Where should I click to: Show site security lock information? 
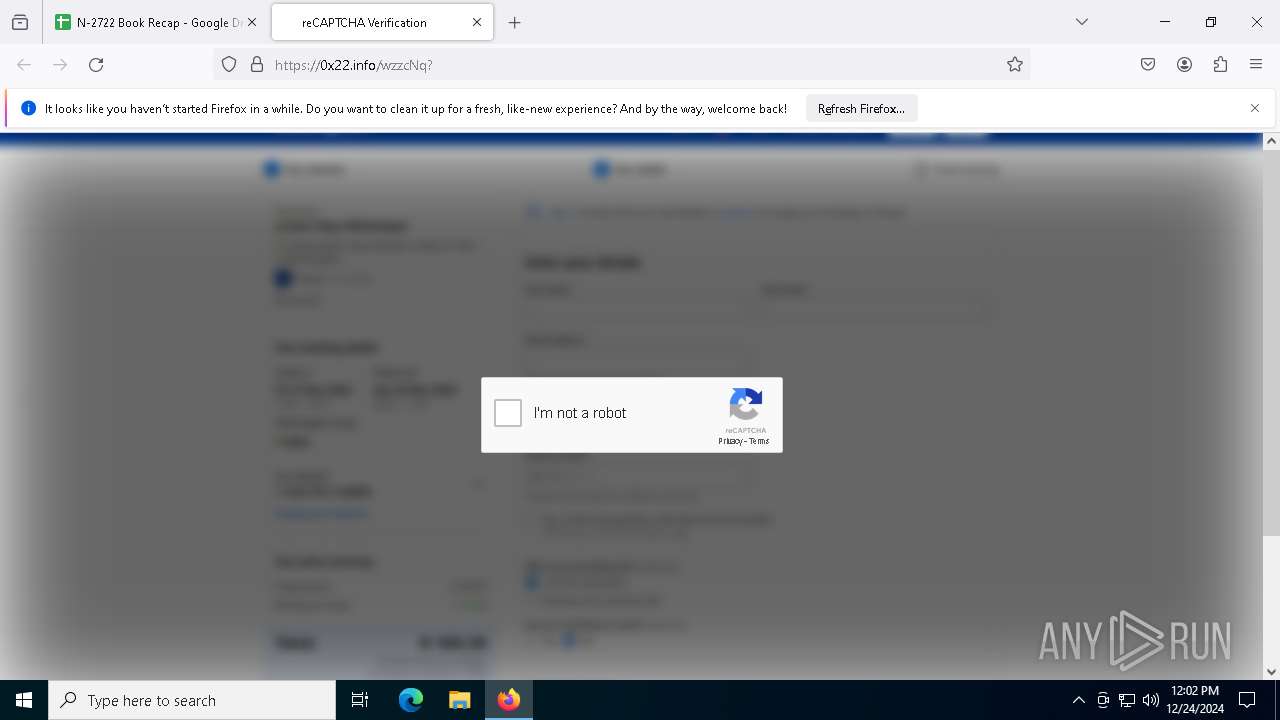point(257,64)
